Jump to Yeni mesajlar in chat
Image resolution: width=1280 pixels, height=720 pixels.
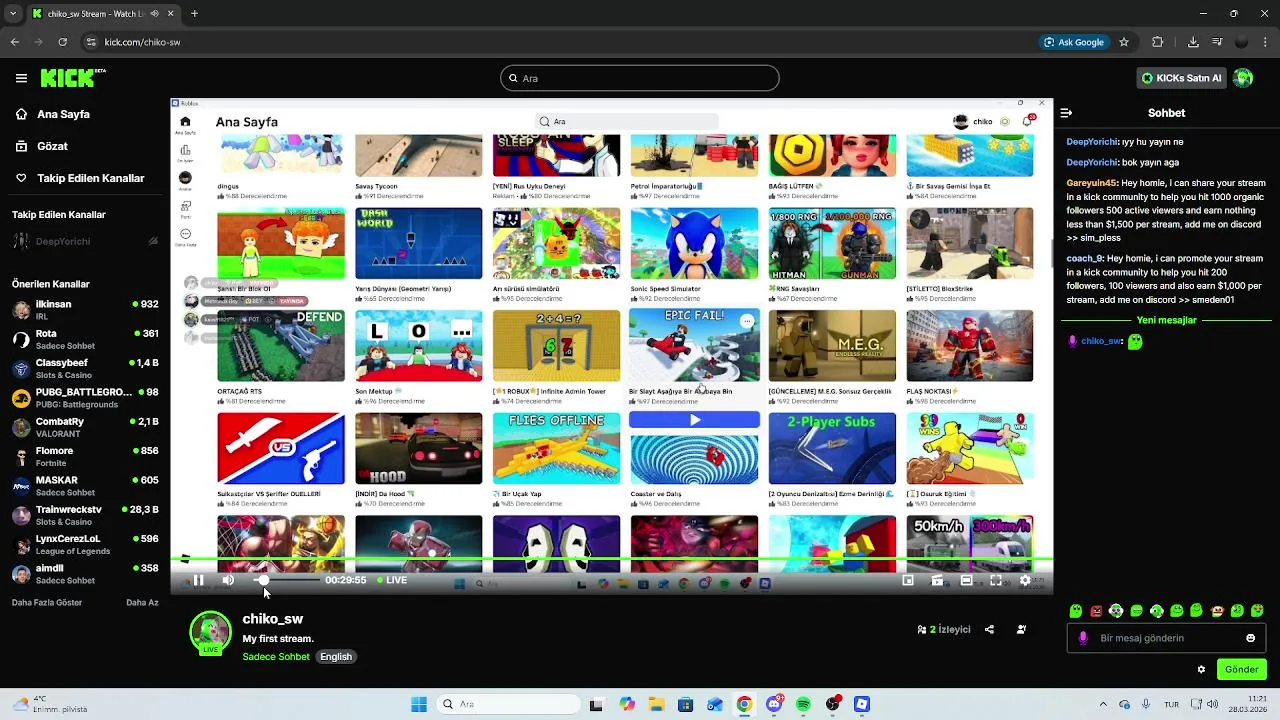tap(1166, 320)
